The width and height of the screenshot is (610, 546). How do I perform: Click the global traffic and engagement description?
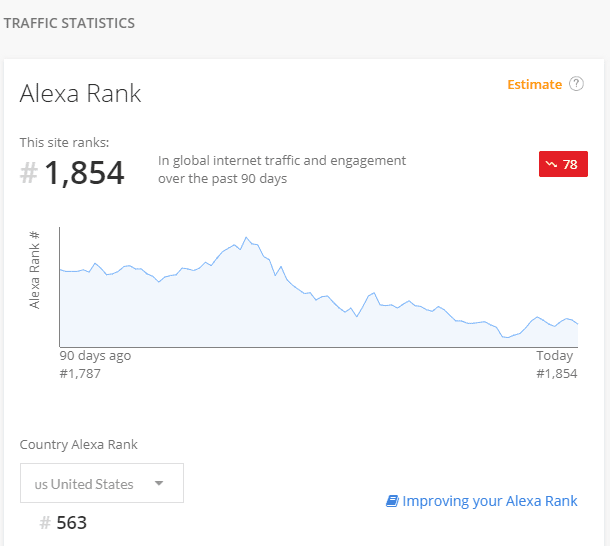point(282,169)
